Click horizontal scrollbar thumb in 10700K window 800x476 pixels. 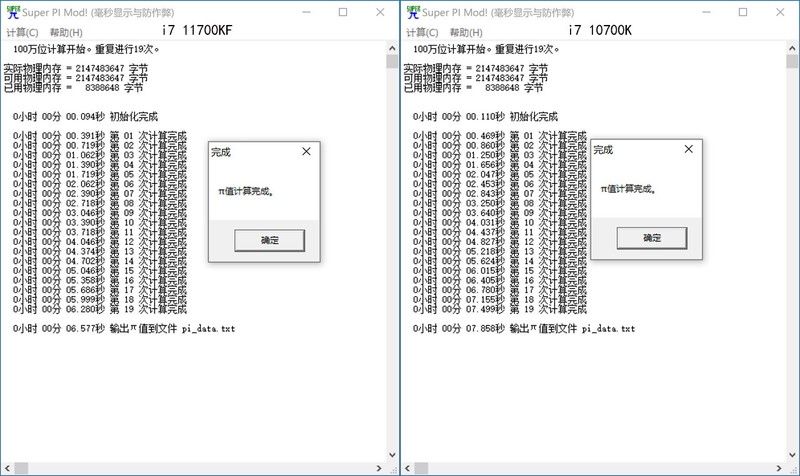(421, 468)
